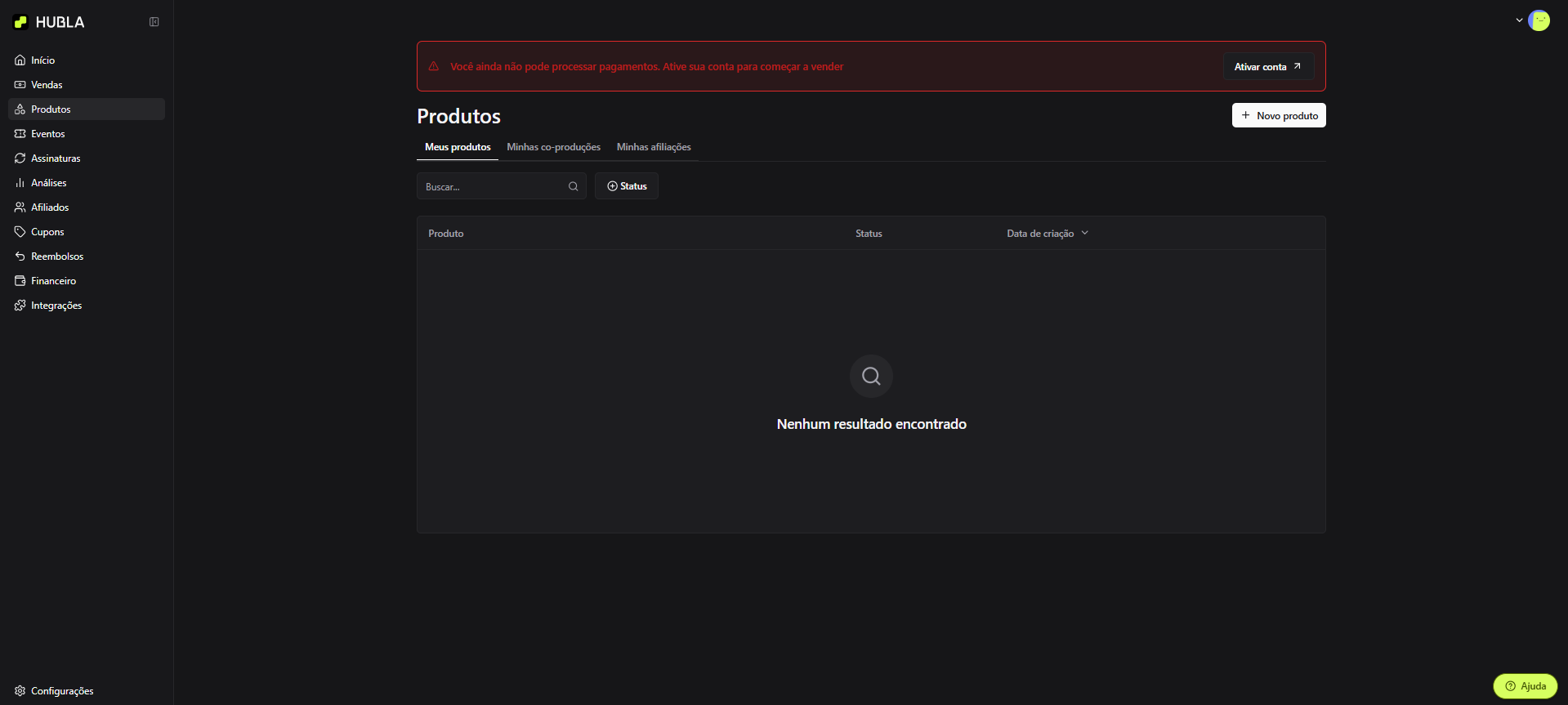Image resolution: width=1568 pixels, height=705 pixels.
Task: Switch to Minhas co-produções tab
Action: point(553,147)
